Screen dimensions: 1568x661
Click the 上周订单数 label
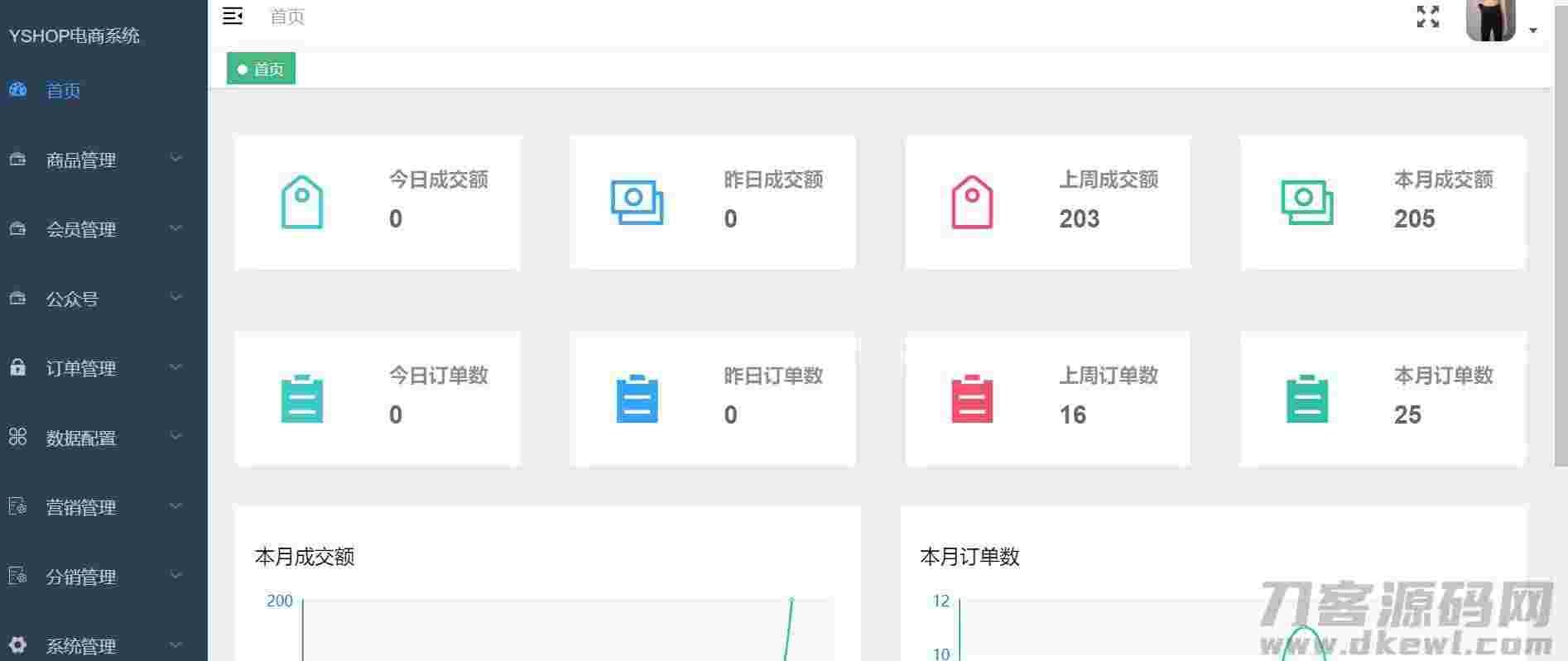1109,376
